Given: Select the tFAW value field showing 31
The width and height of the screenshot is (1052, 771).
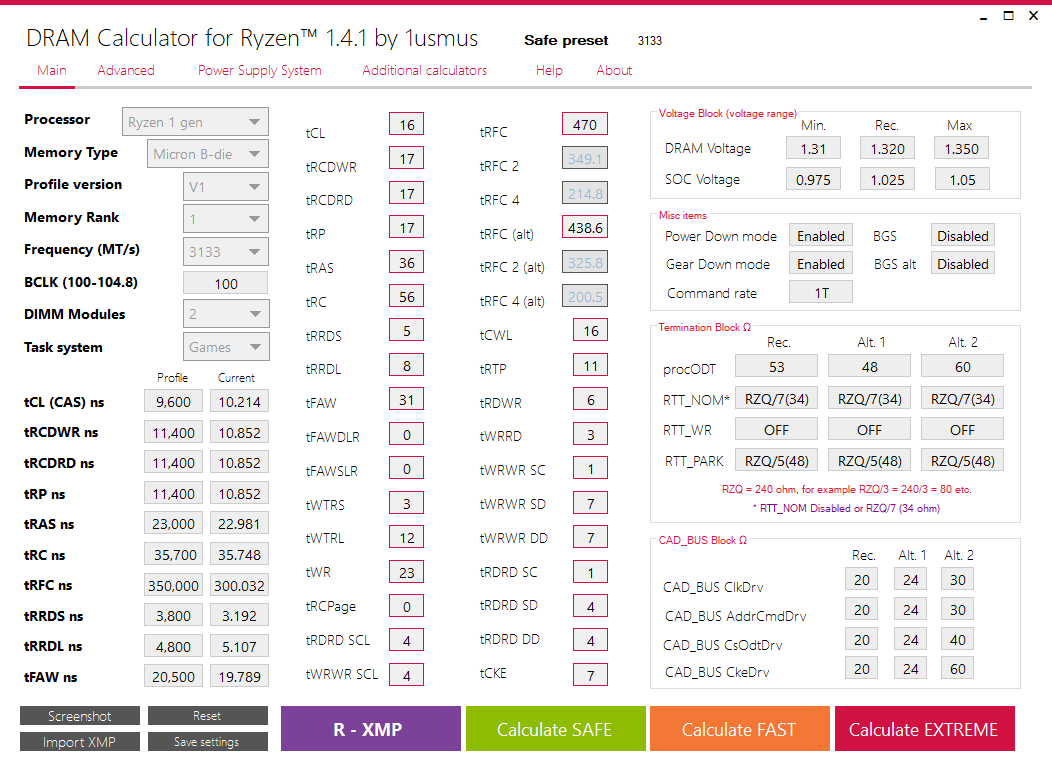Looking at the screenshot, I should pos(407,400).
